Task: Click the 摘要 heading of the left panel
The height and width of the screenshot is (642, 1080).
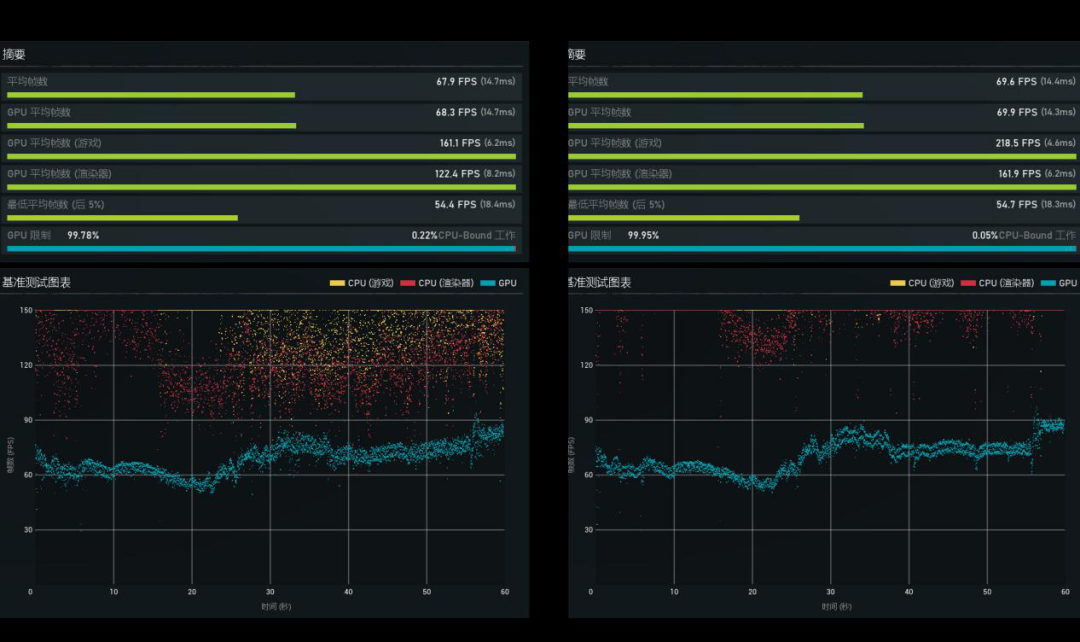Action: (14, 54)
